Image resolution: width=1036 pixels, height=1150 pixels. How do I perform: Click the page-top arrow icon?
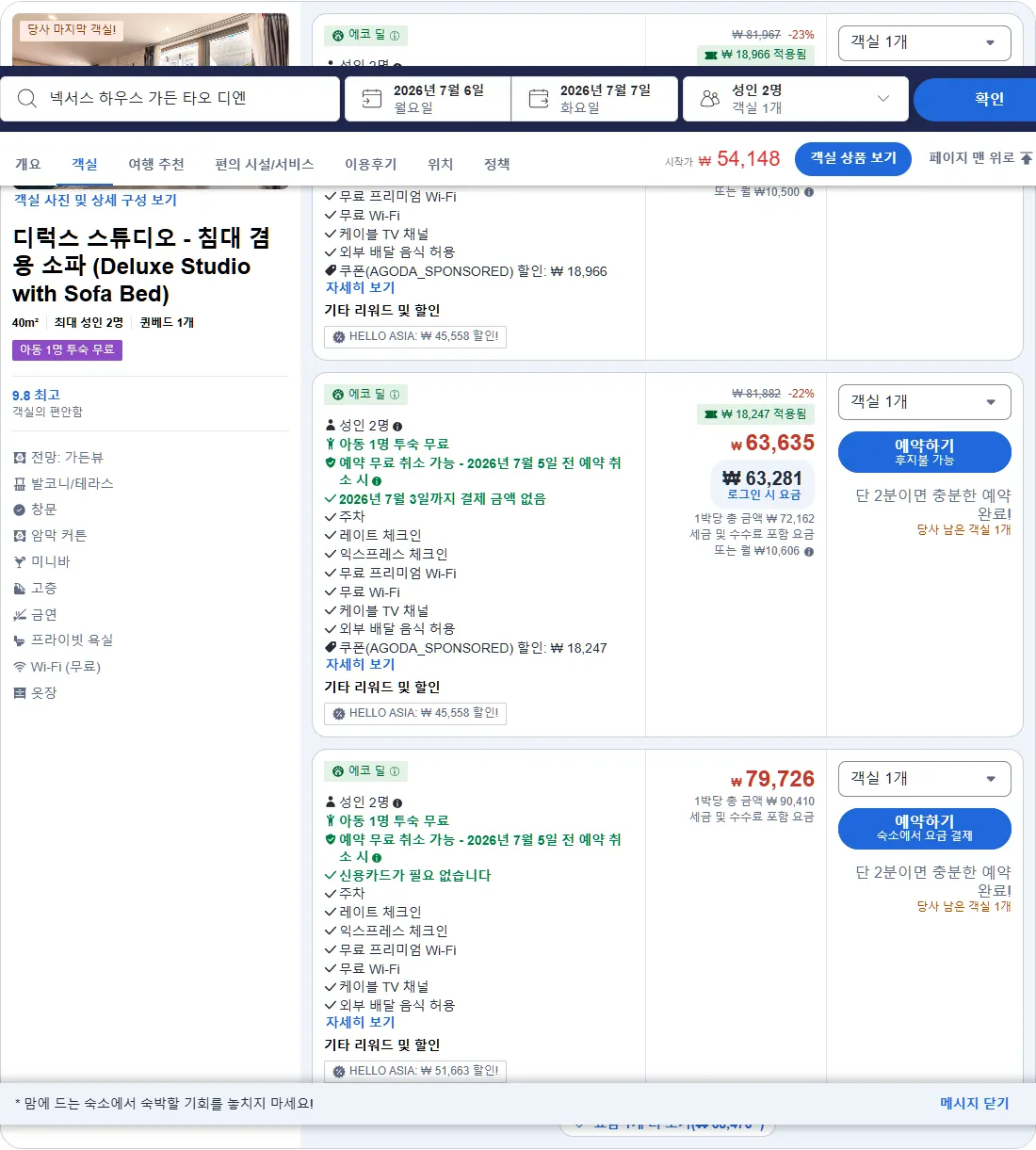click(1027, 158)
